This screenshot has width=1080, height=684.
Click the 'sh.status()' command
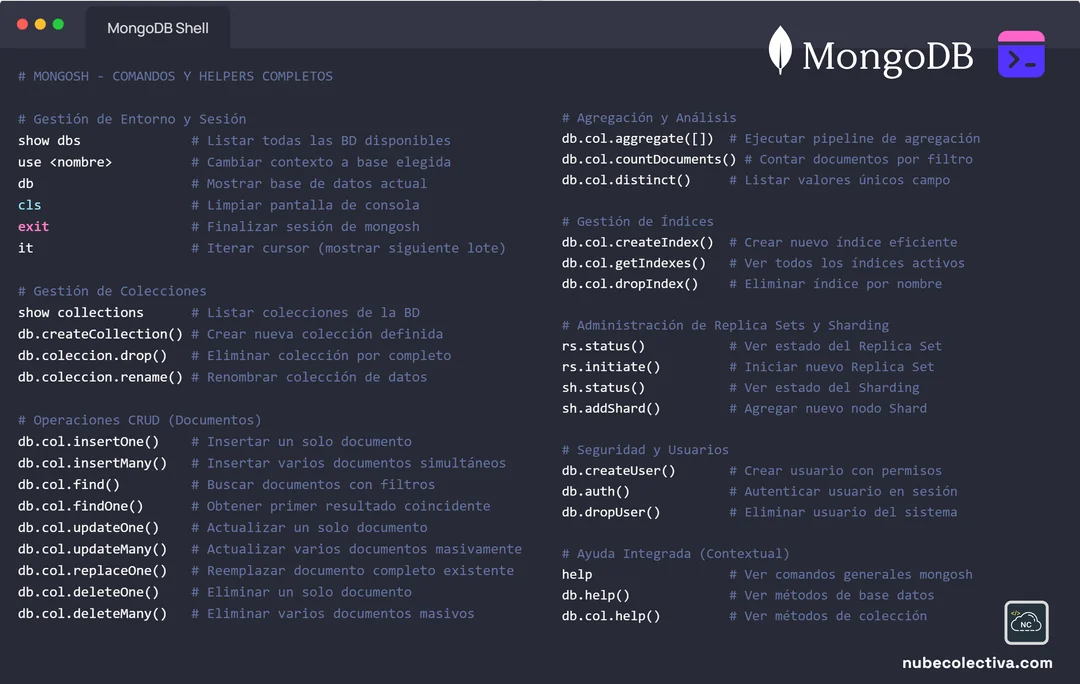click(x=603, y=388)
